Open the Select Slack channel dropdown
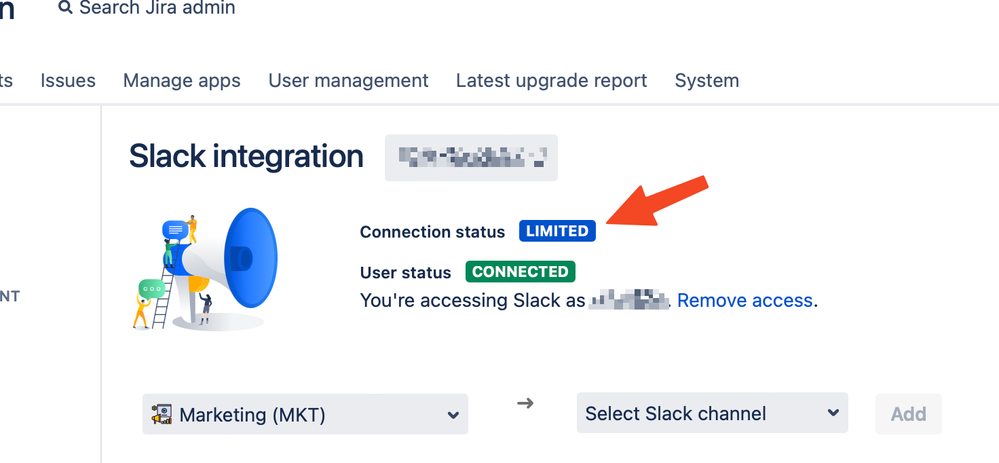 click(712, 413)
